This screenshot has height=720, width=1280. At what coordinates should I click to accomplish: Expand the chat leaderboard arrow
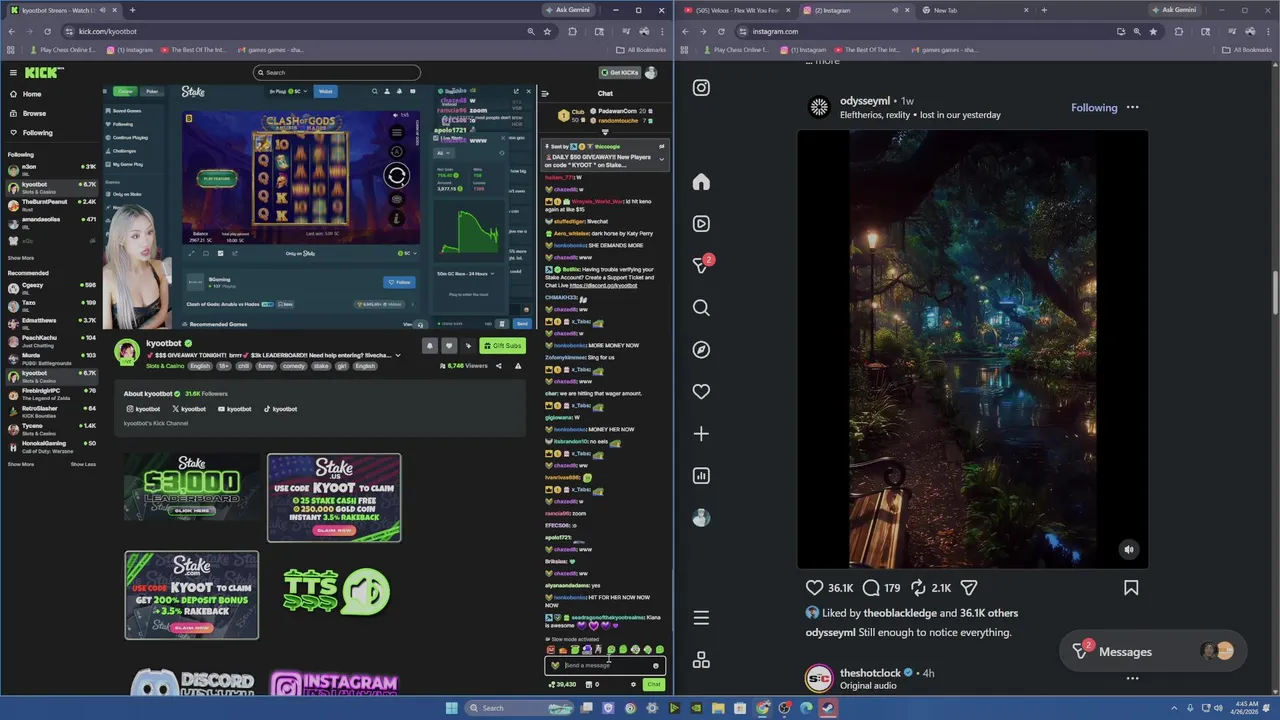click(605, 132)
